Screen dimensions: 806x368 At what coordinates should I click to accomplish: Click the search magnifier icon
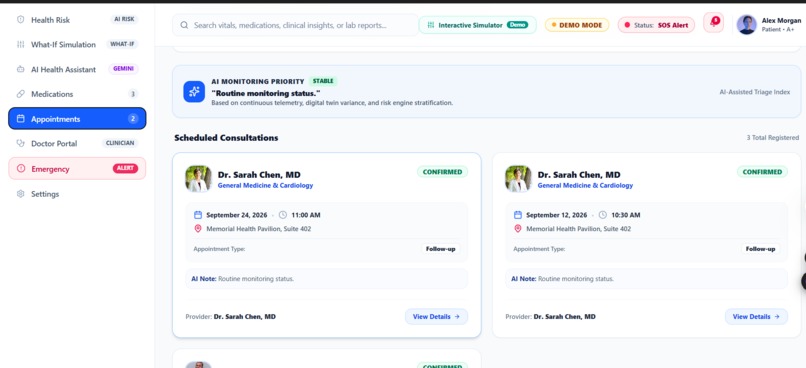point(184,25)
